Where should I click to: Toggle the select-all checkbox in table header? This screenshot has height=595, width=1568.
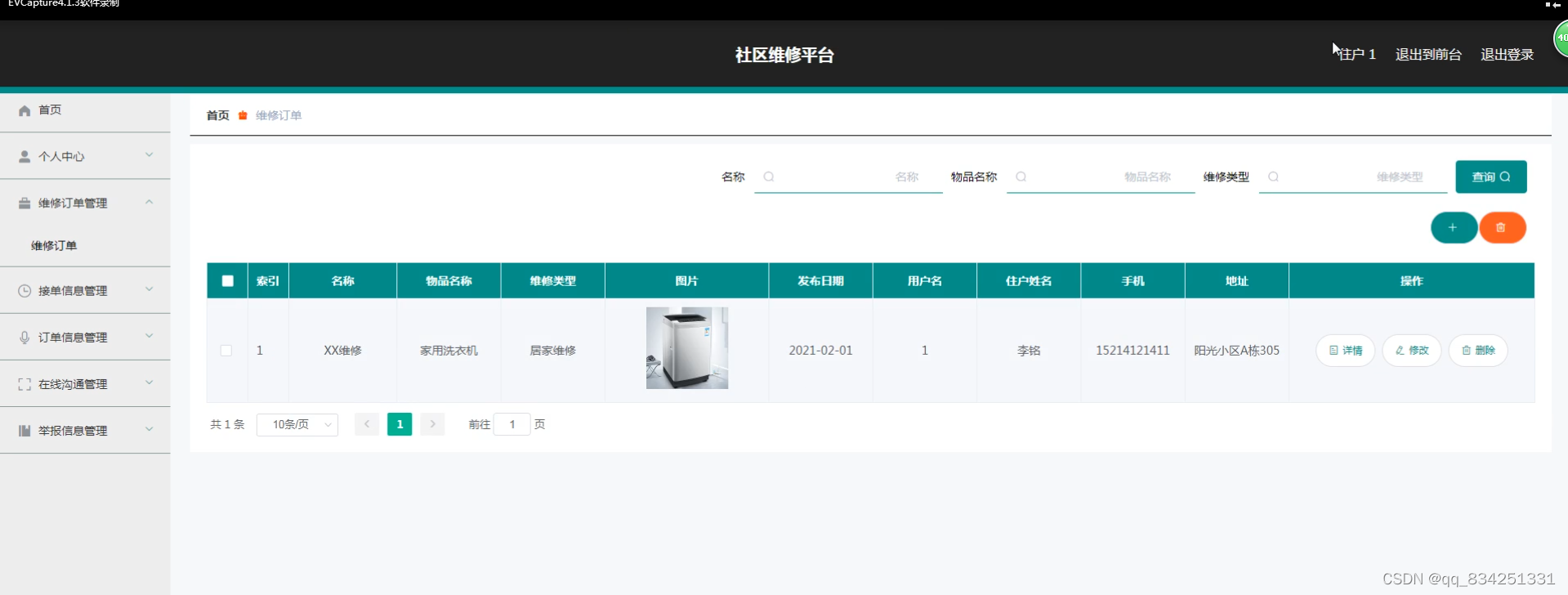228,281
